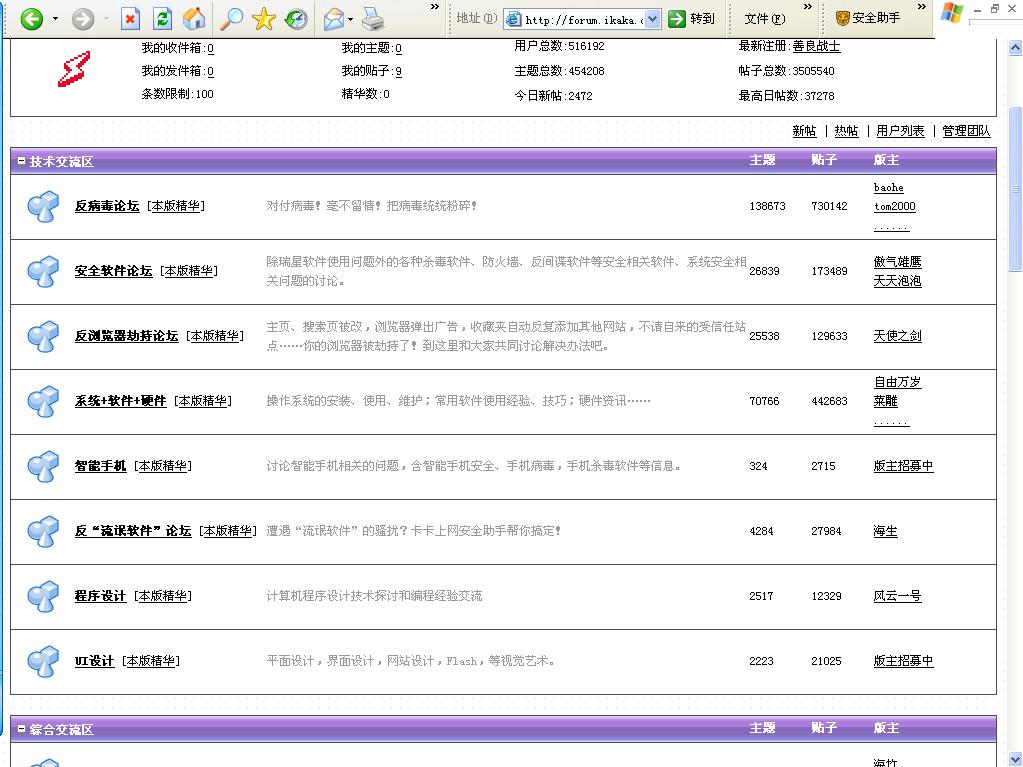
Task: Collapse the 综合交流区 section
Action: [21, 729]
